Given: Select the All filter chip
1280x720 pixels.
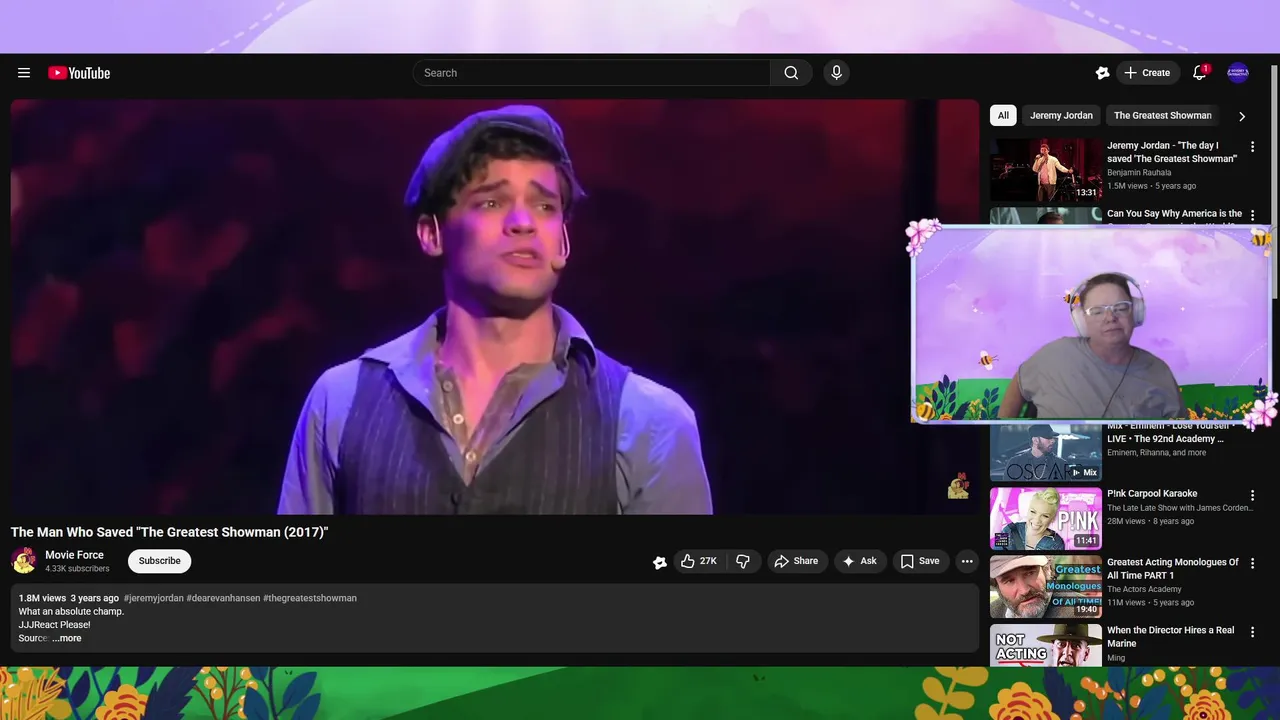Looking at the screenshot, I should 1003,115.
